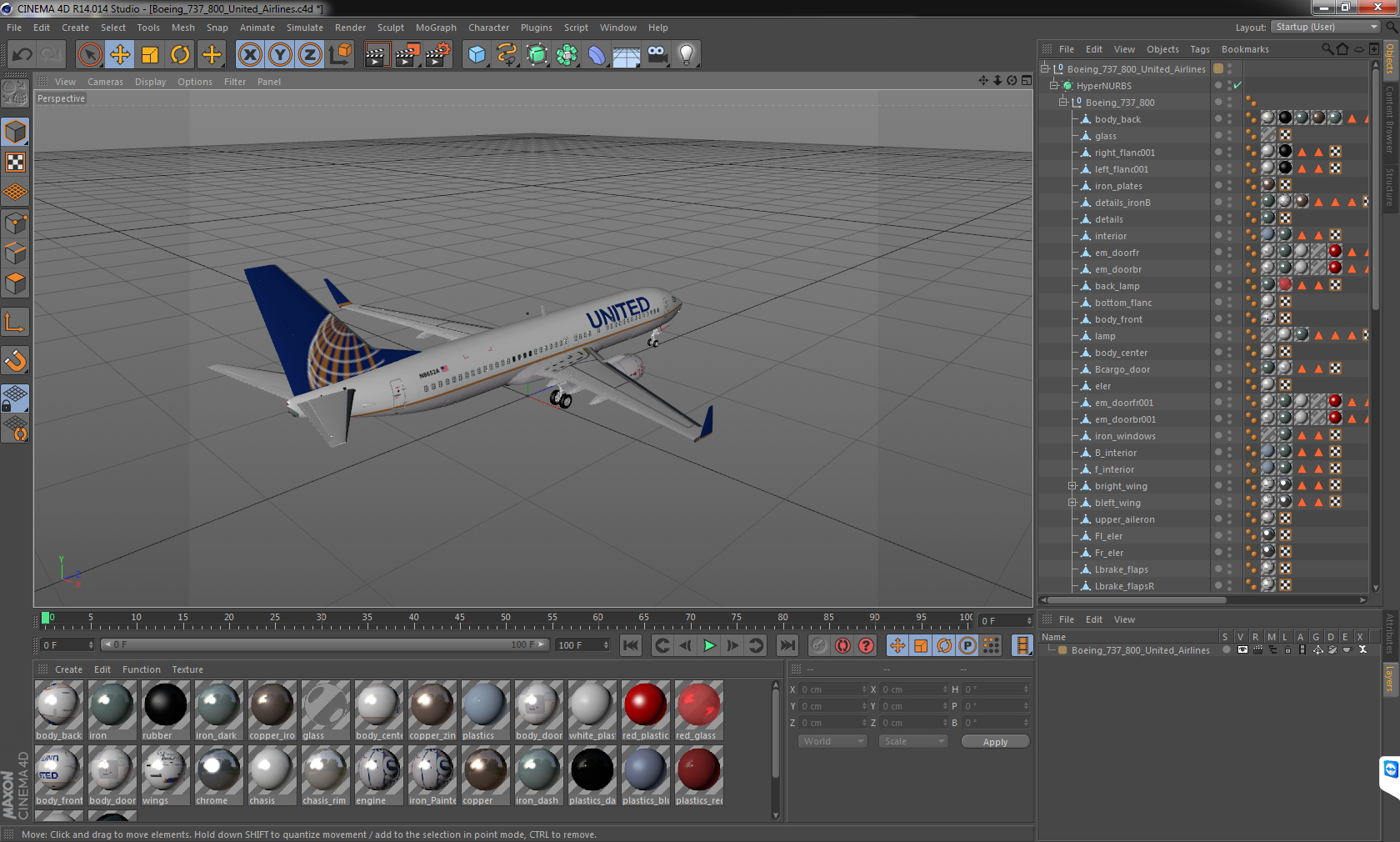The width and height of the screenshot is (1400, 842).
Task: Enable Snap magnet icon
Action: click(16, 360)
